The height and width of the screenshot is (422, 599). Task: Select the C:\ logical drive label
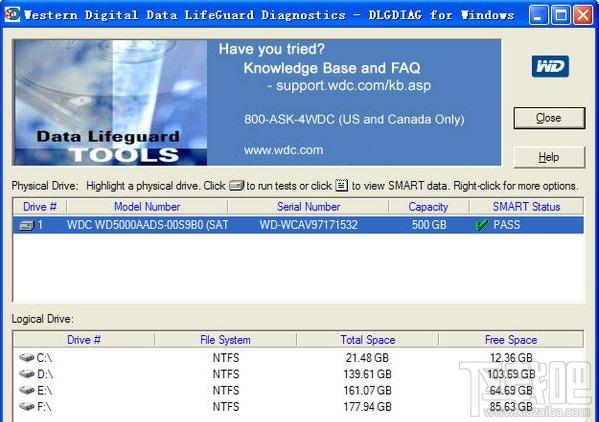tap(44, 358)
